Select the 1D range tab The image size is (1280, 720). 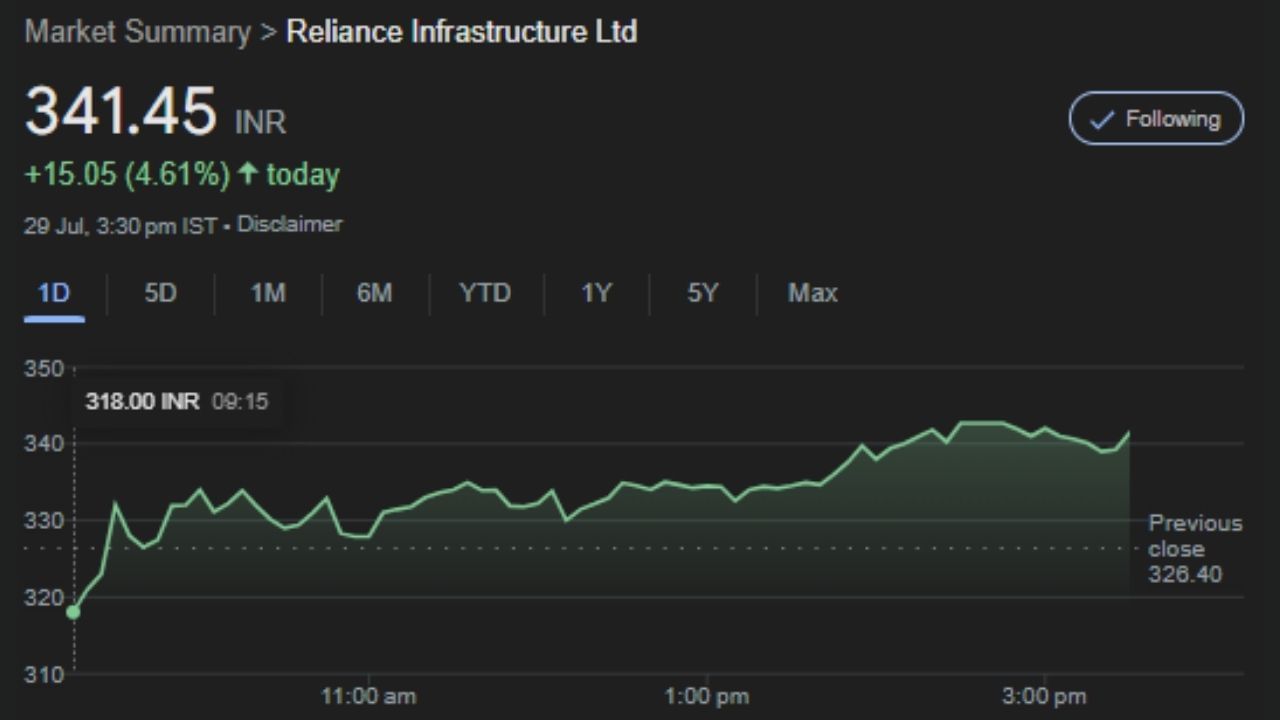[x=54, y=294]
